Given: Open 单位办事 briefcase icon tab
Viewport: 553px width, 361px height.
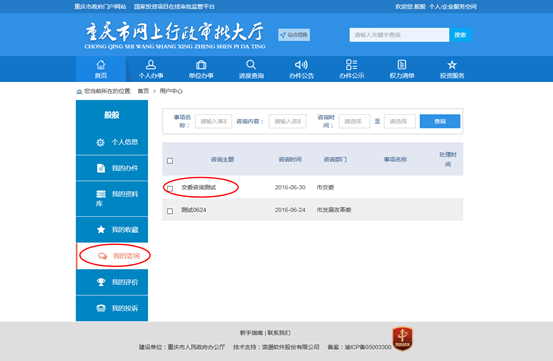Looking at the screenshot, I should coord(201,69).
